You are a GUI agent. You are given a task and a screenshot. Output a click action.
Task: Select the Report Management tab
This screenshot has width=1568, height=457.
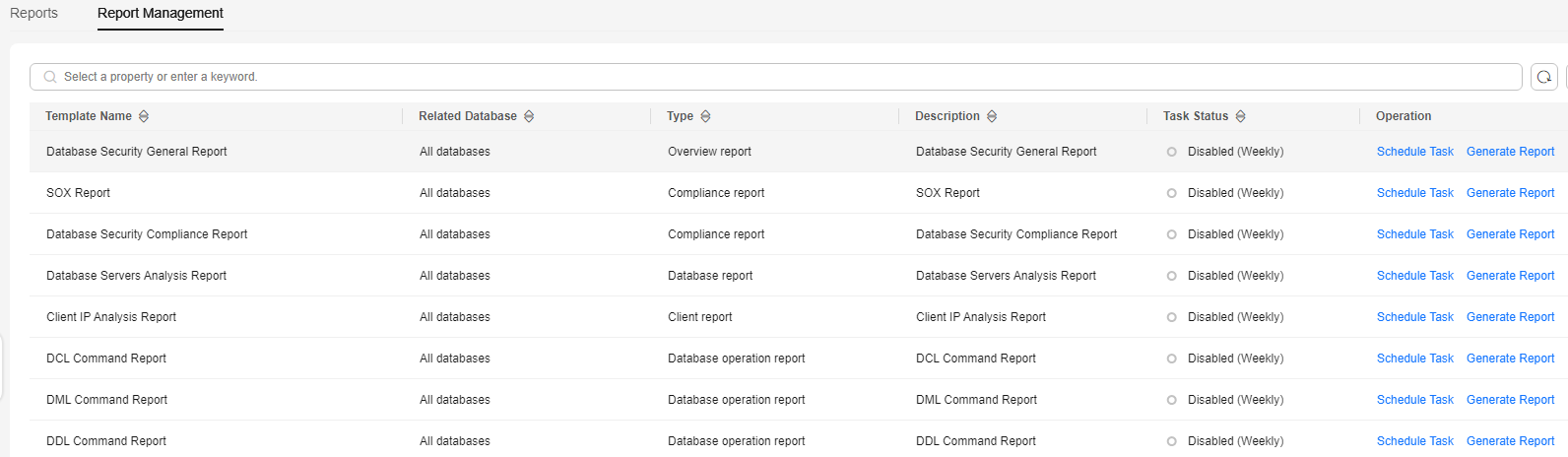point(161,14)
